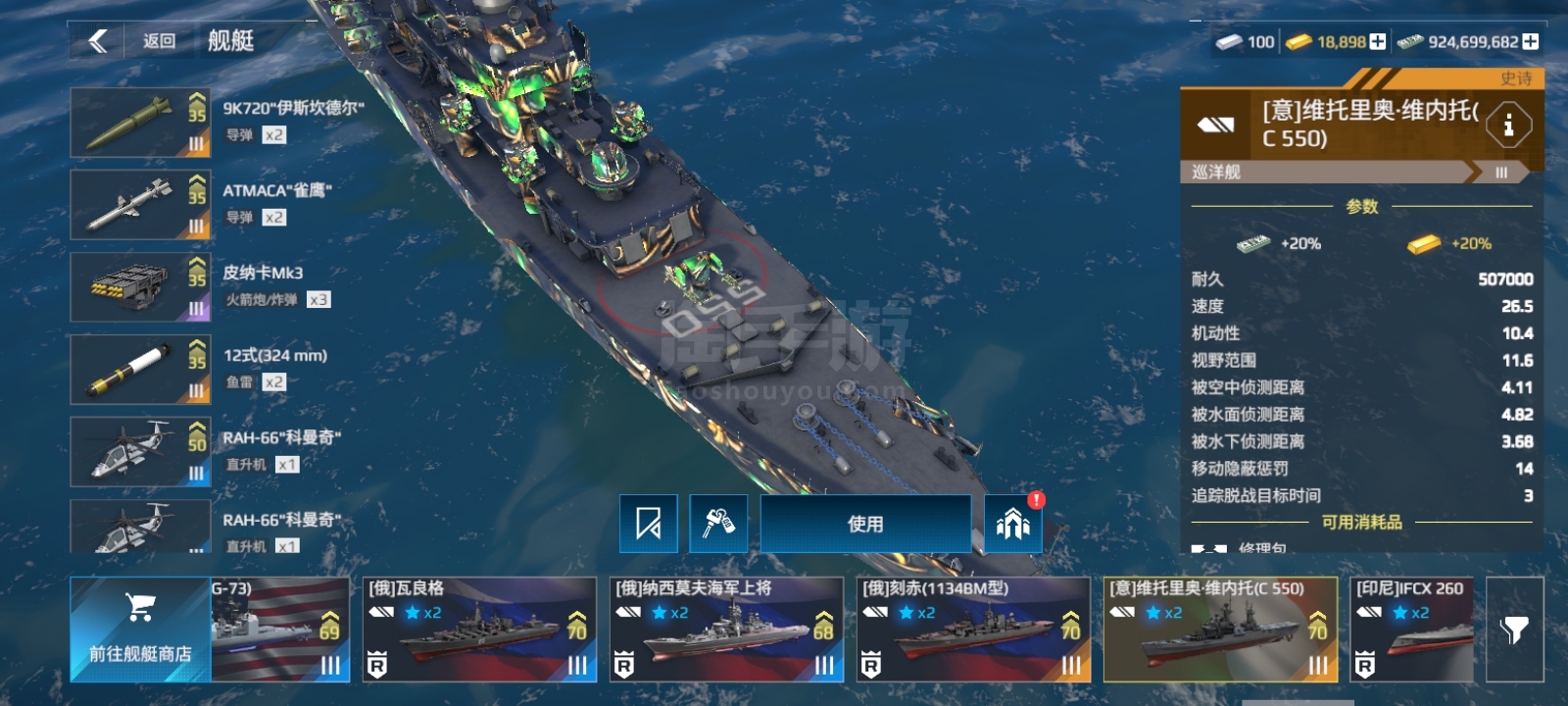Click the 使用 button

pyautogui.click(x=866, y=524)
